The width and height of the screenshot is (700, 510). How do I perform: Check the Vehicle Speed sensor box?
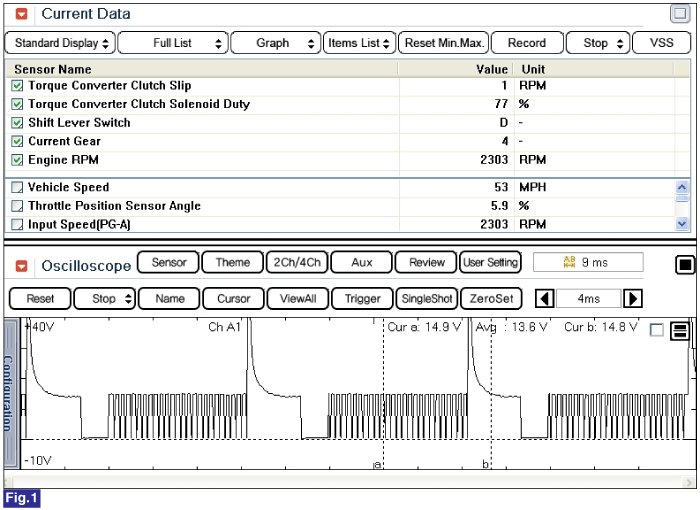pos(17,187)
